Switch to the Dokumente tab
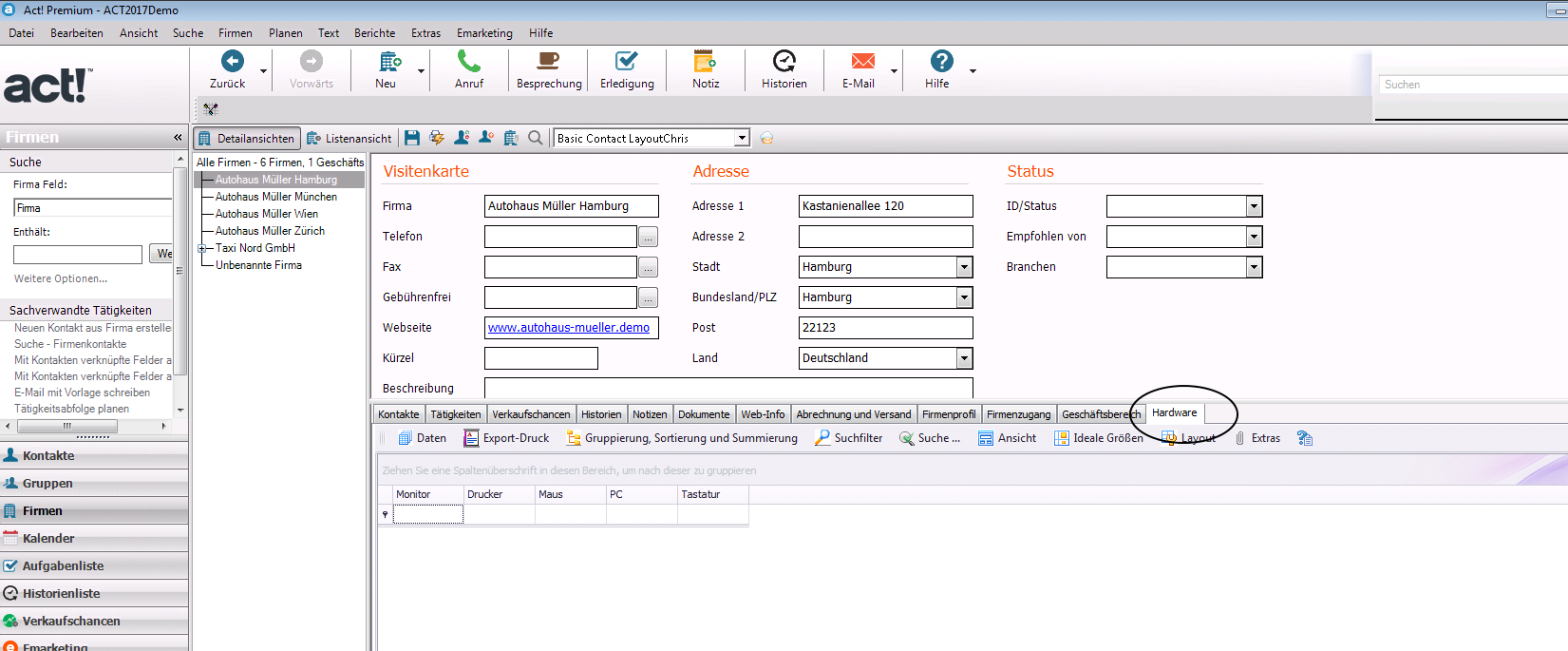This screenshot has width=1568, height=651. pyautogui.click(x=704, y=414)
